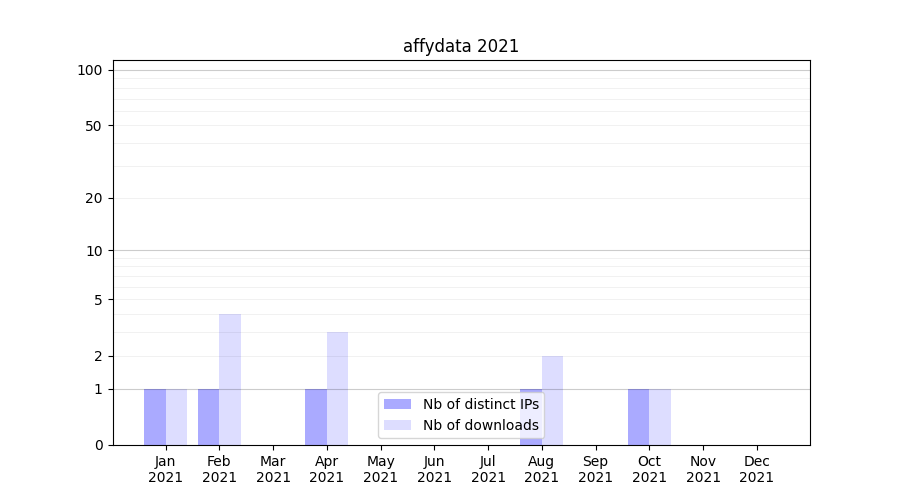This screenshot has width=900, height=500.
Task: Click the Jan 2021 downloads bar
Action: (176, 417)
